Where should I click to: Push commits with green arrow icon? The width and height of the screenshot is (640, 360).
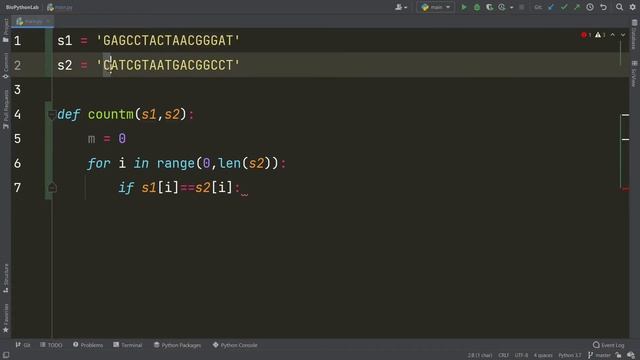pos(577,7)
